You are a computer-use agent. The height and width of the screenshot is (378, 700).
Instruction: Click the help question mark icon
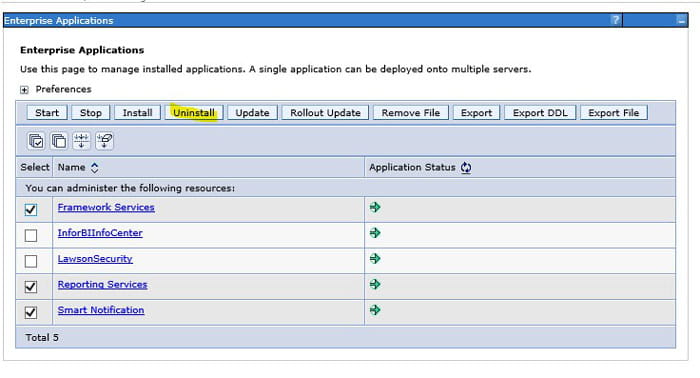[616, 20]
